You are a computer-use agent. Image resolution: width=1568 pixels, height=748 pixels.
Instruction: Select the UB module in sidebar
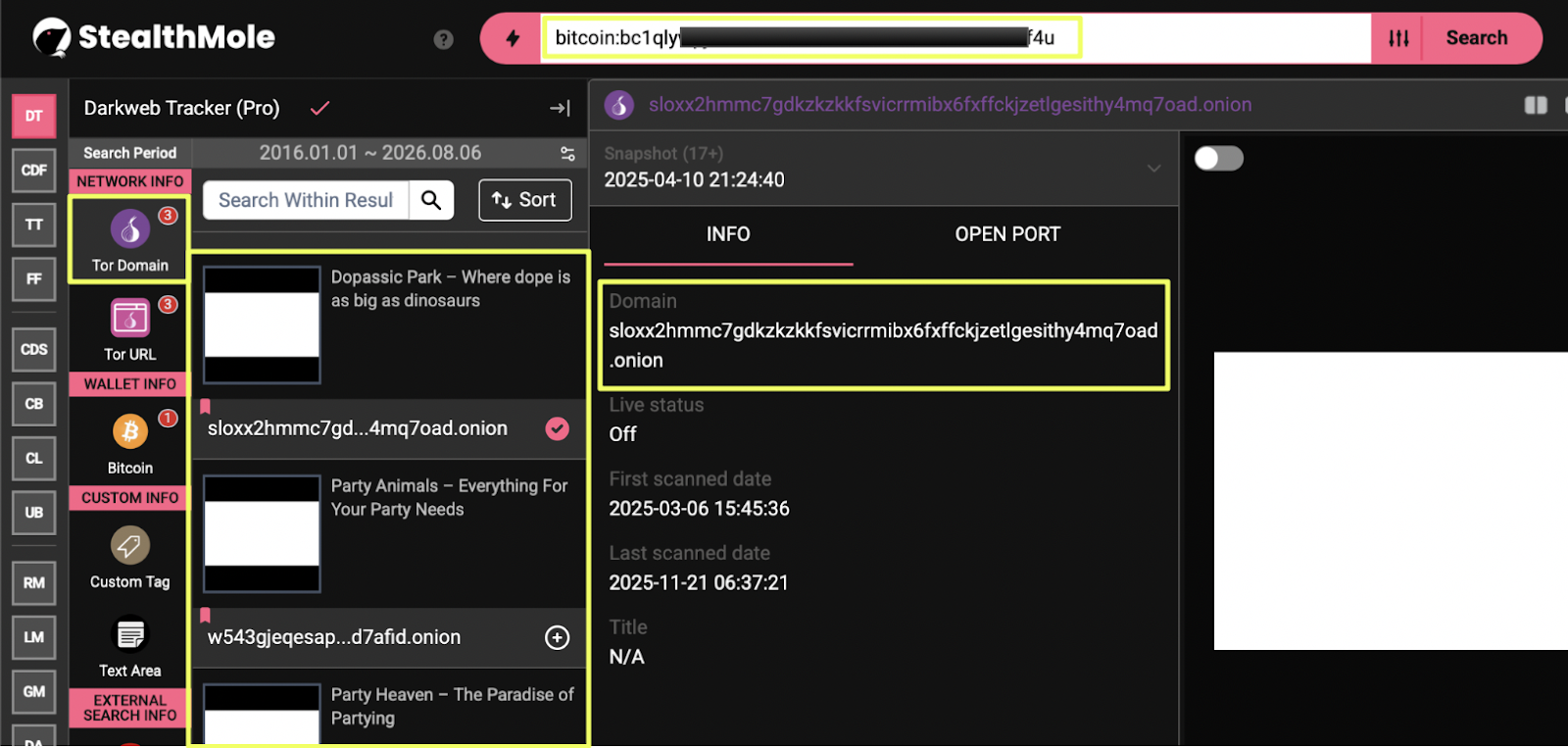point(34,513)
